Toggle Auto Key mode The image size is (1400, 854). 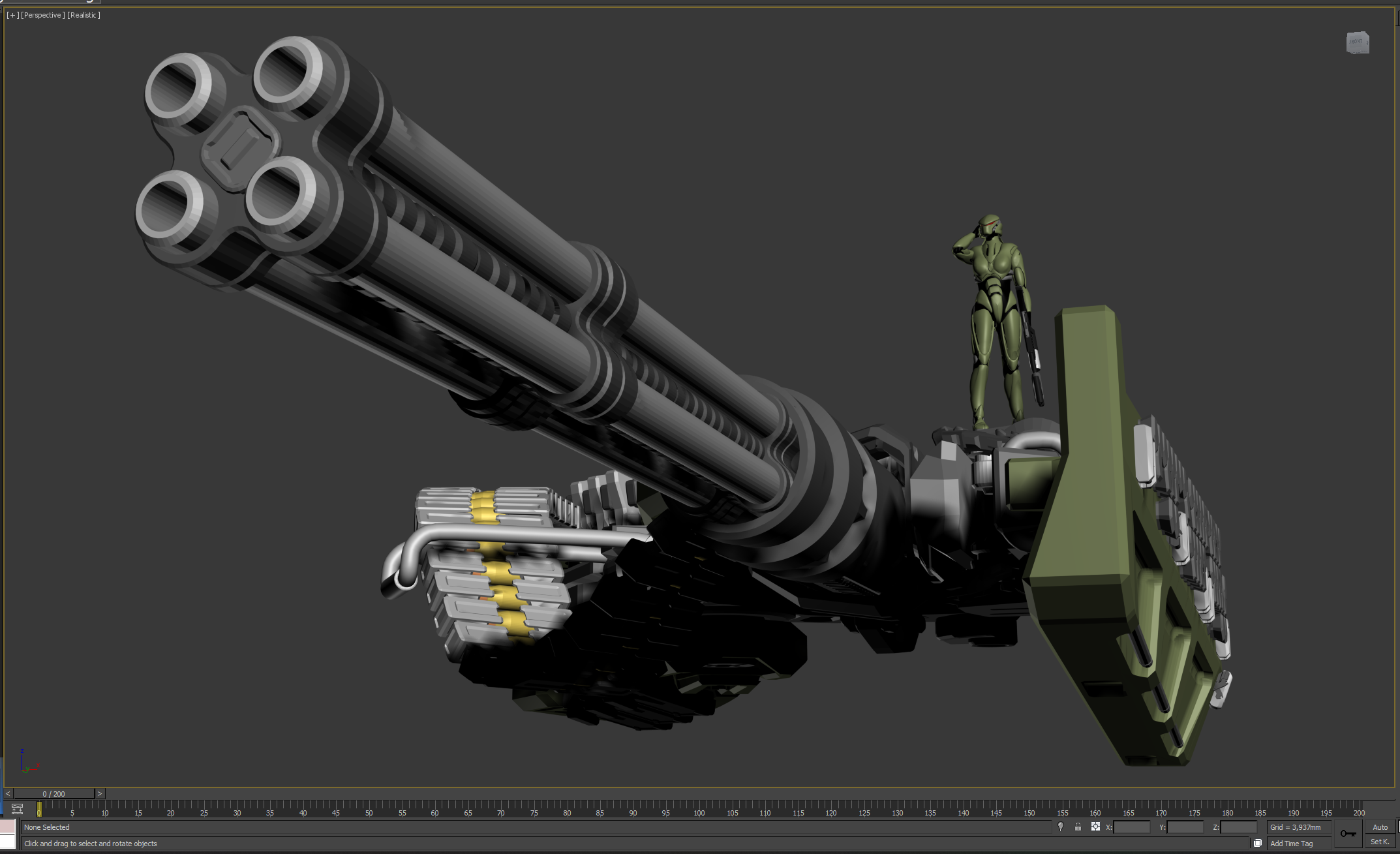click(1380, 827)
